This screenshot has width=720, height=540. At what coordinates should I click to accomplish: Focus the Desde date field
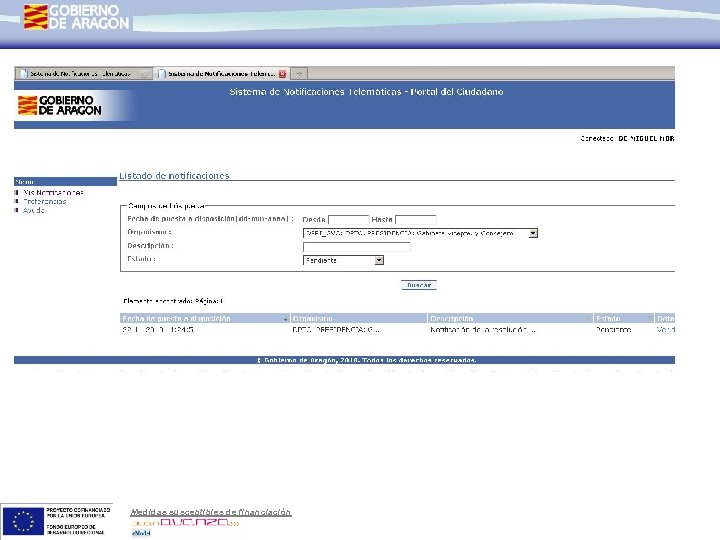pyautogui.click(x=349, y=219)
